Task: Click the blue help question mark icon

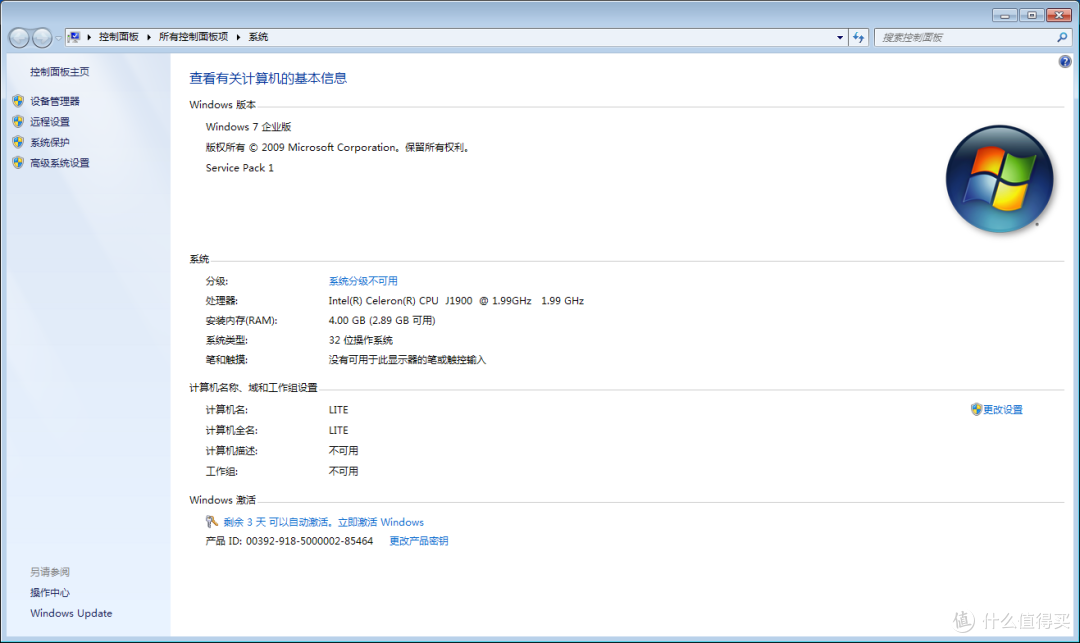Action: [x=1064, y=62]
